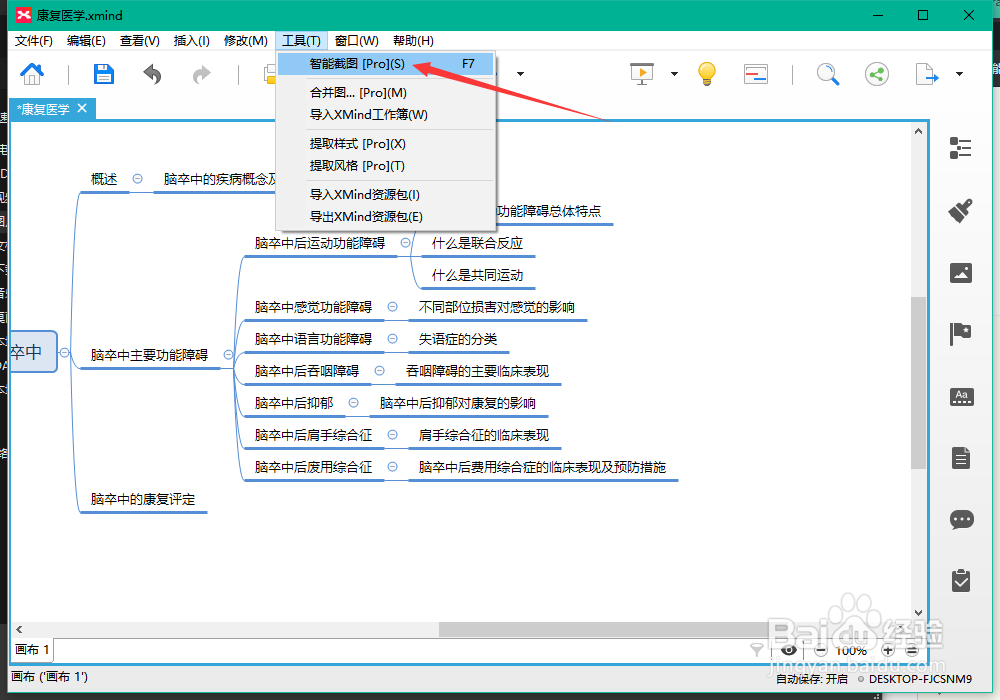Open the 窗口(W) menu
The width and height of the screenshot is (1000, 700).
[x=357, y=41]
